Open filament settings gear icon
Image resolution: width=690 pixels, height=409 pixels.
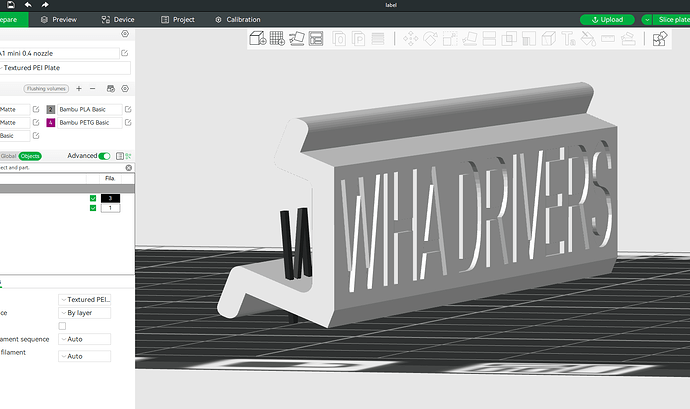tap(125, 88)
